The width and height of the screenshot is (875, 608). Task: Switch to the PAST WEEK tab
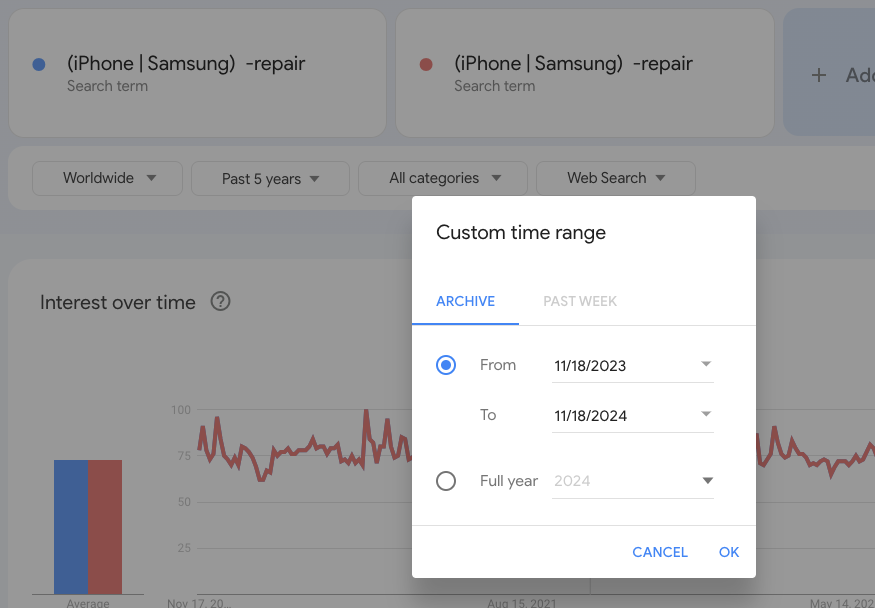click(580, 301)
